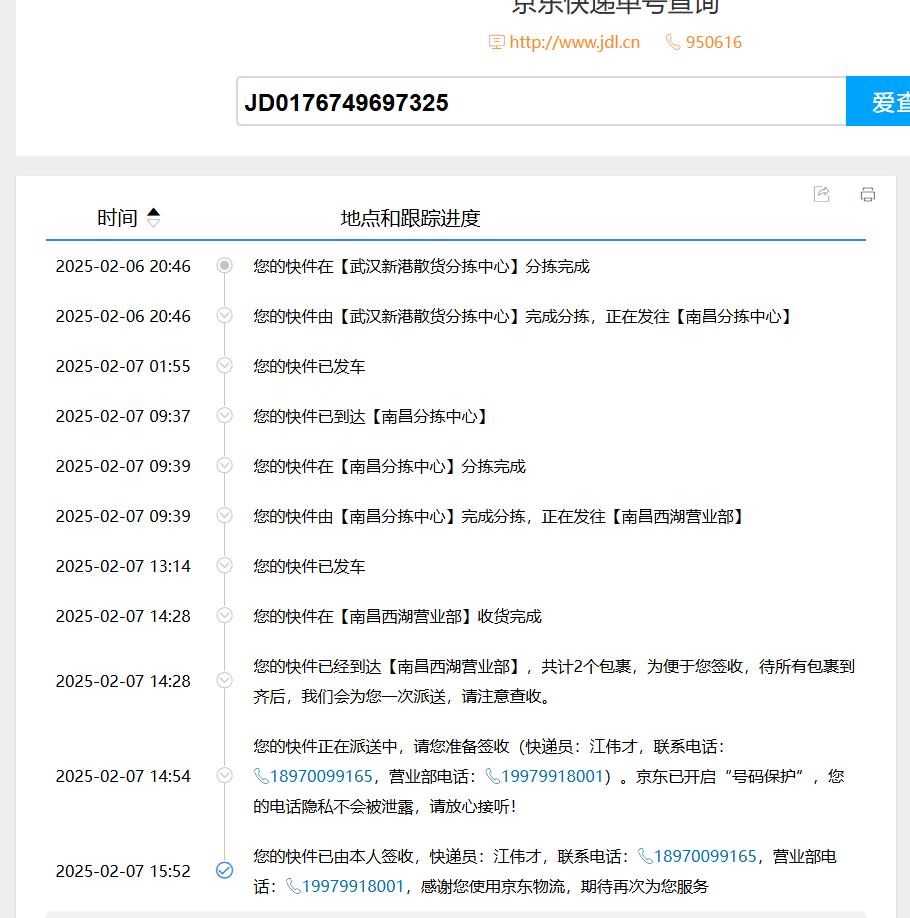
Task: Click text 您的快件正在派送中，请您准备签收
Action: pos(381,746)
